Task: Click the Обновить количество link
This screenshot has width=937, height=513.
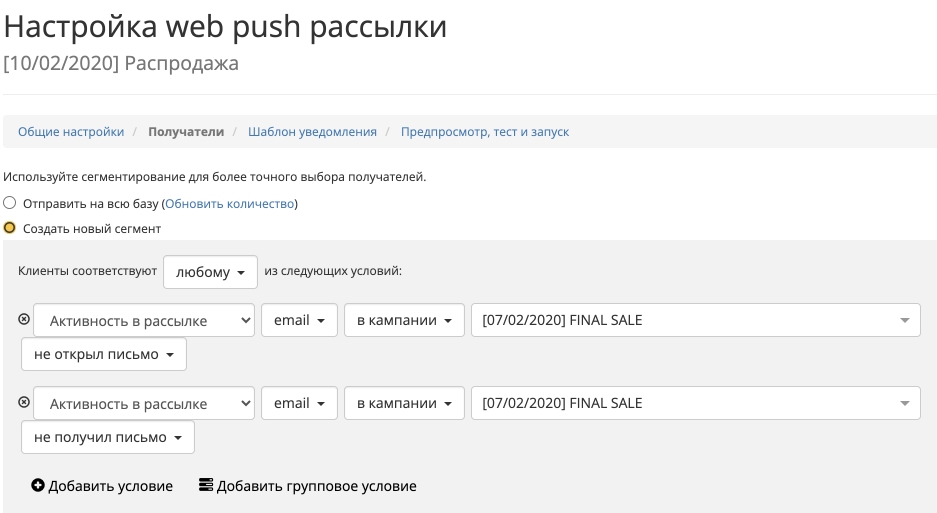Action: 230,204
